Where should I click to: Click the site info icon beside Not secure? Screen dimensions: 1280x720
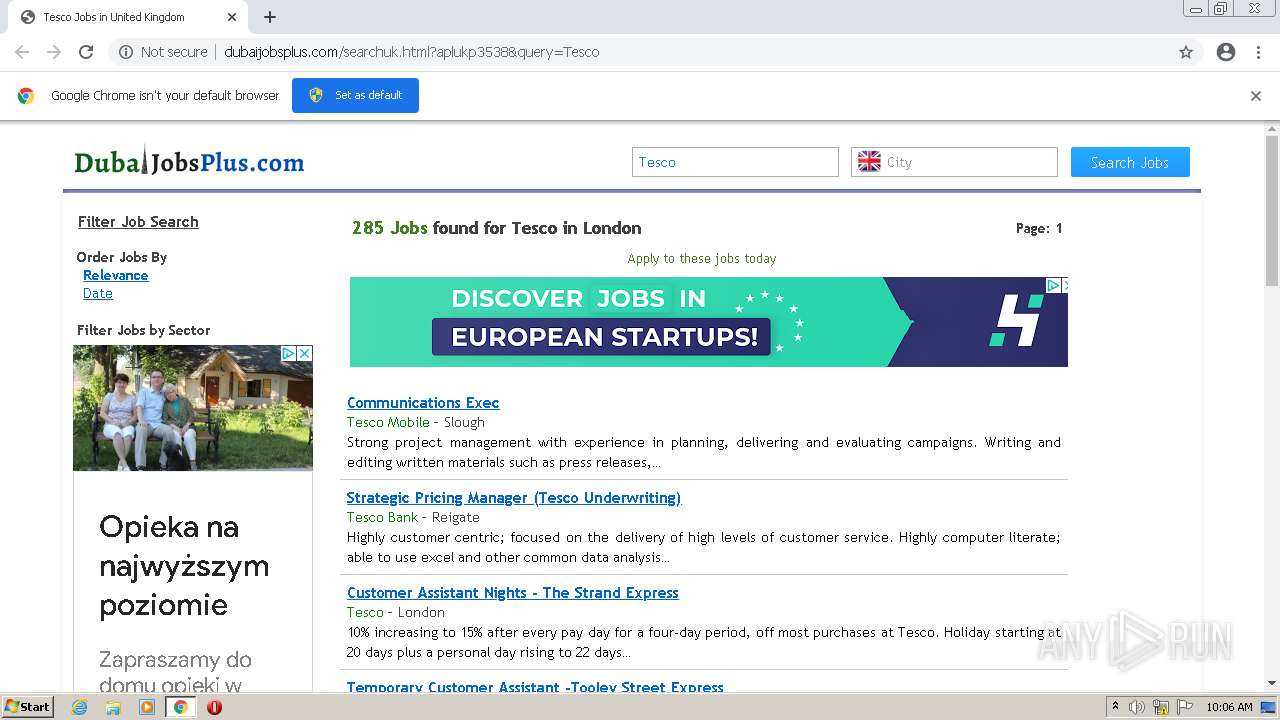pyautogui.click(x=126, y=52)
